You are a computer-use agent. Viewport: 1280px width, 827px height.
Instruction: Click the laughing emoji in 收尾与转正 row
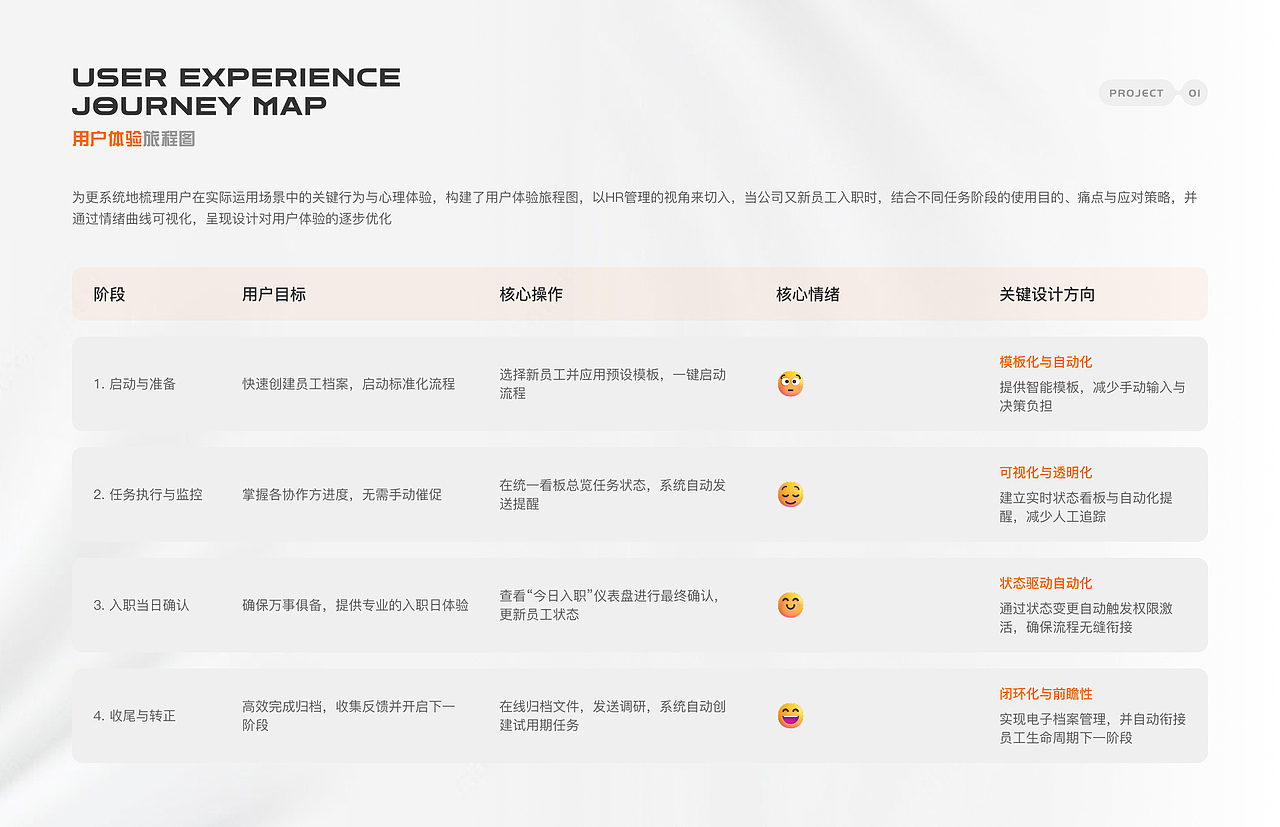[x=790, y=716]
